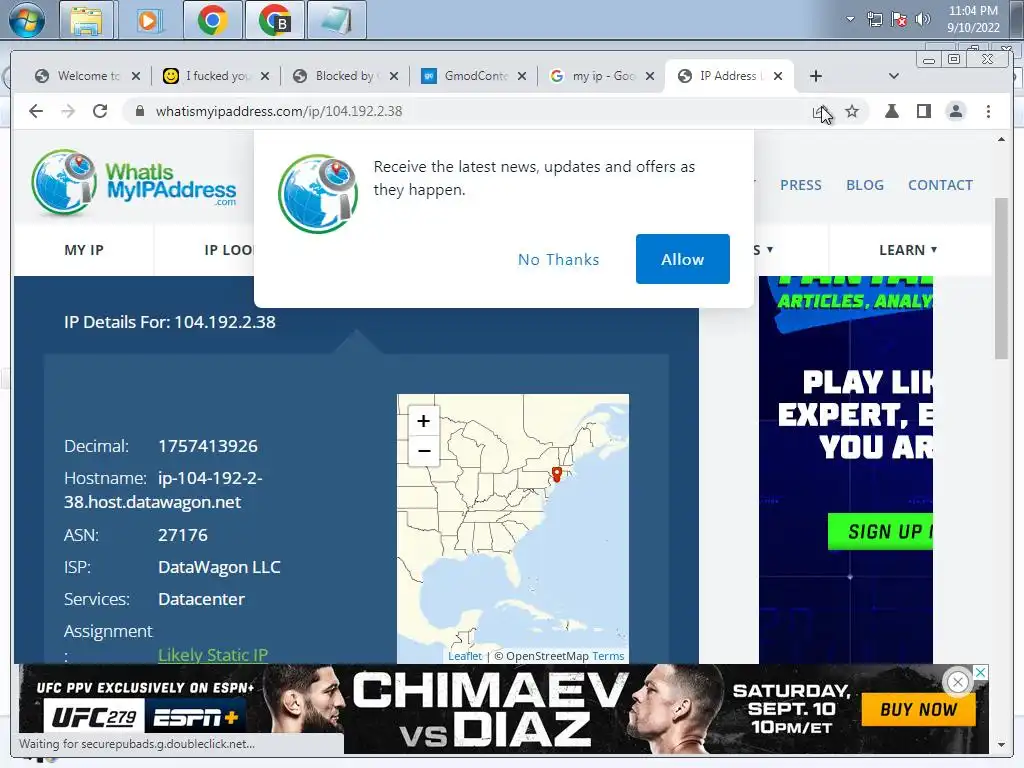The width and height of the screenshot is (1024, 768).
Task: Open Windows Explorer from the taskbar
Action: (x=87, y=20)
